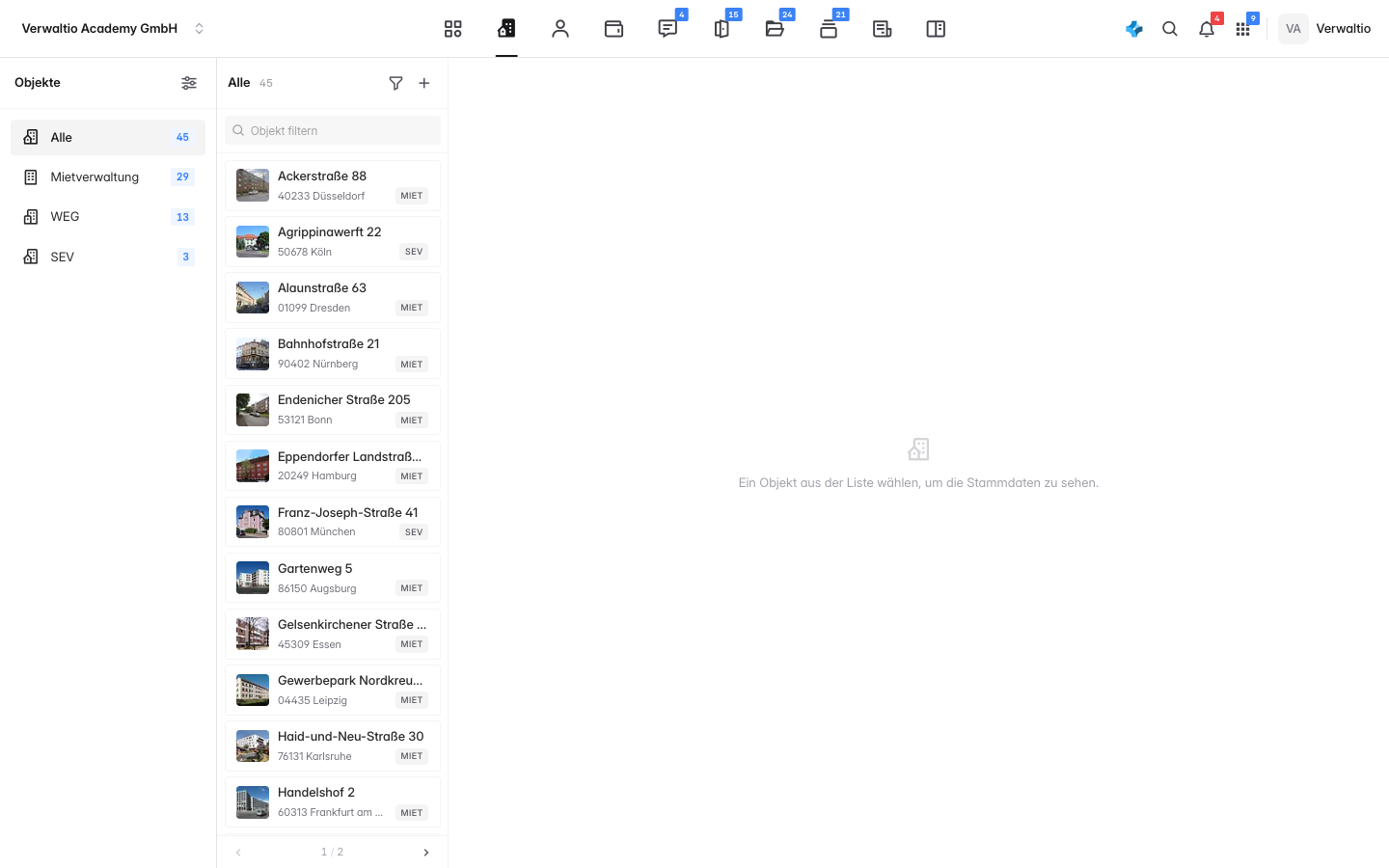
Task: Click the filter funnel icon in object list
Action: click(x=395, y=83)
